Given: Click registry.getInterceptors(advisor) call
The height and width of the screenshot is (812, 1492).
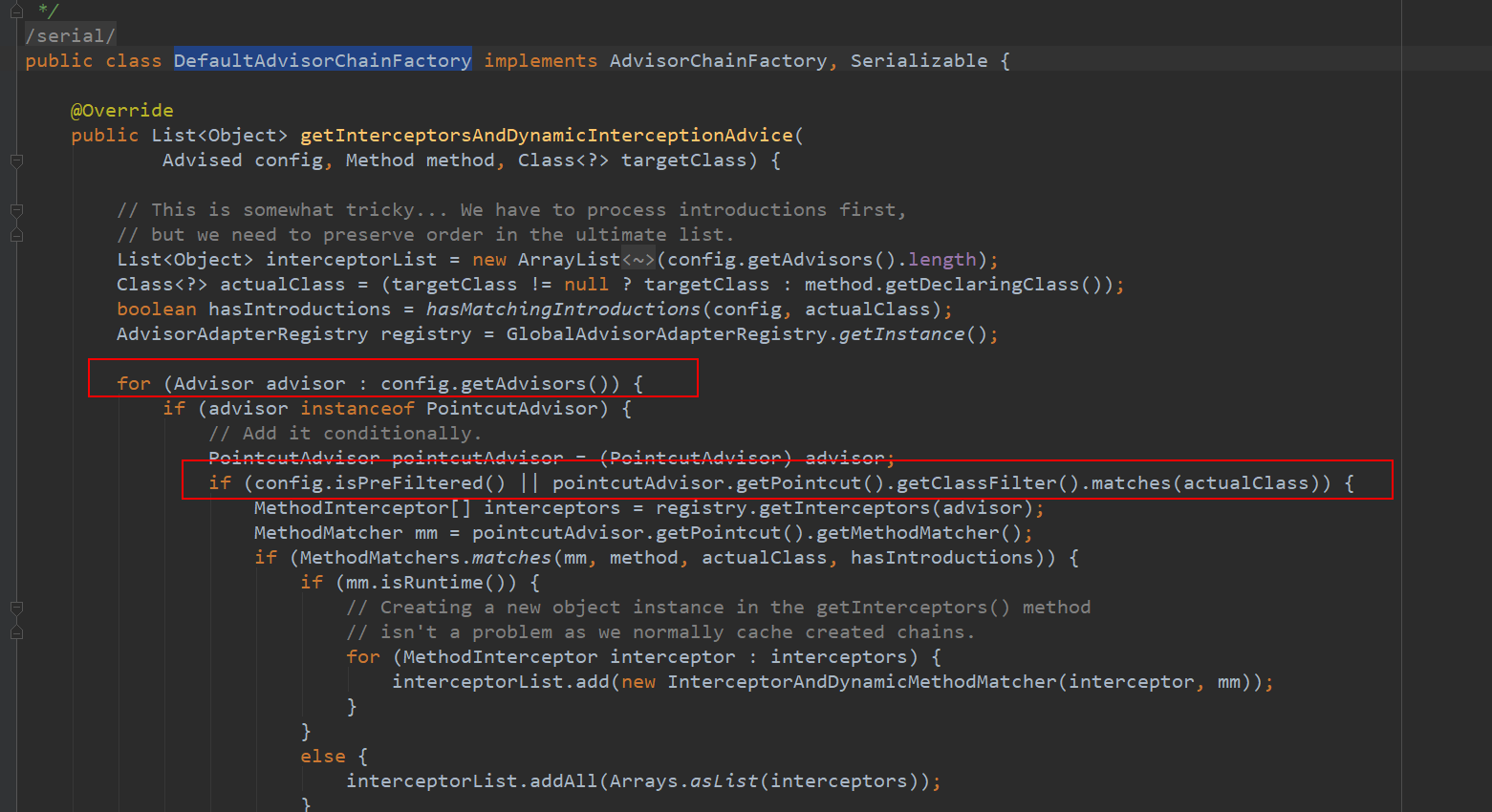Looking at the screenshot, I should (844, 507).
